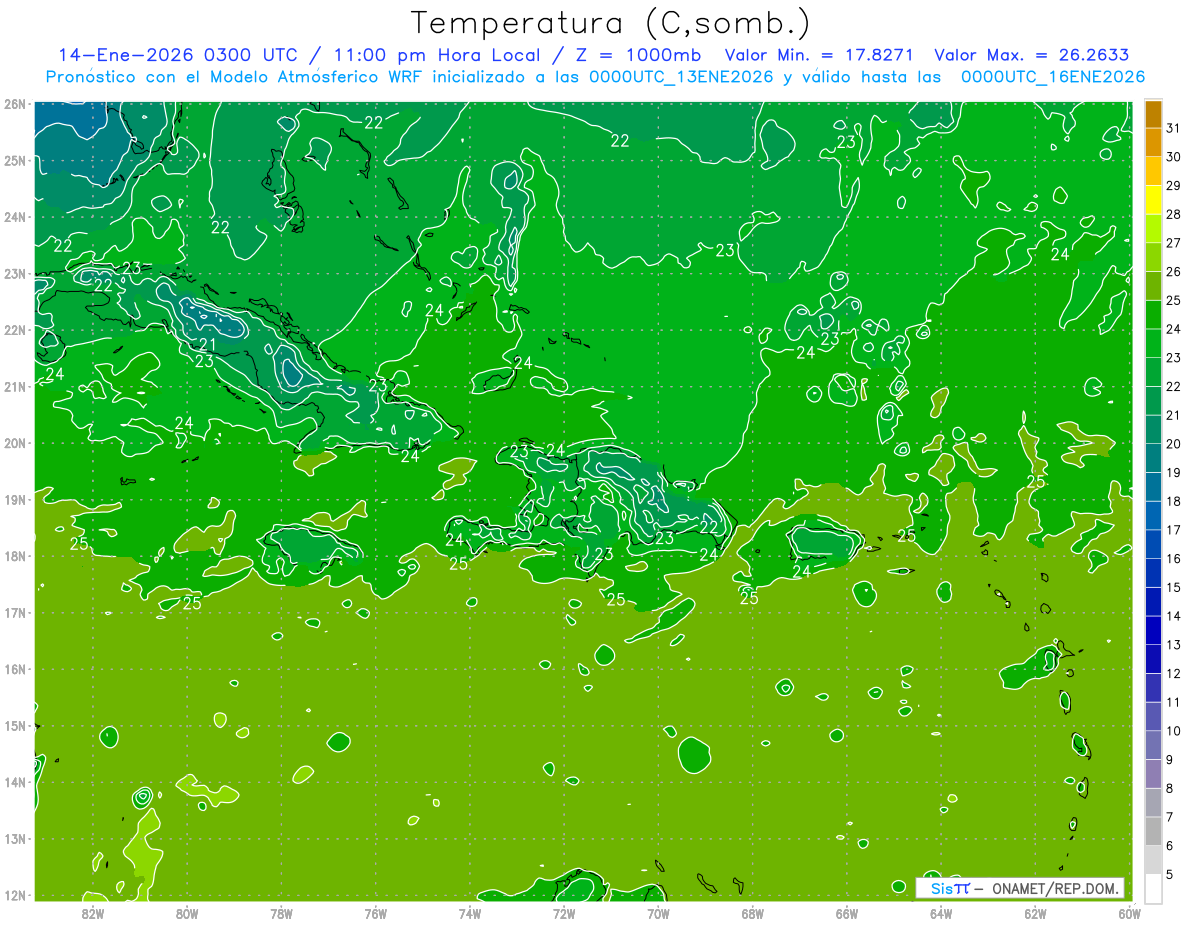
Task: Click the "18N" latitude axis label
Action: click(x=14, y=556)
